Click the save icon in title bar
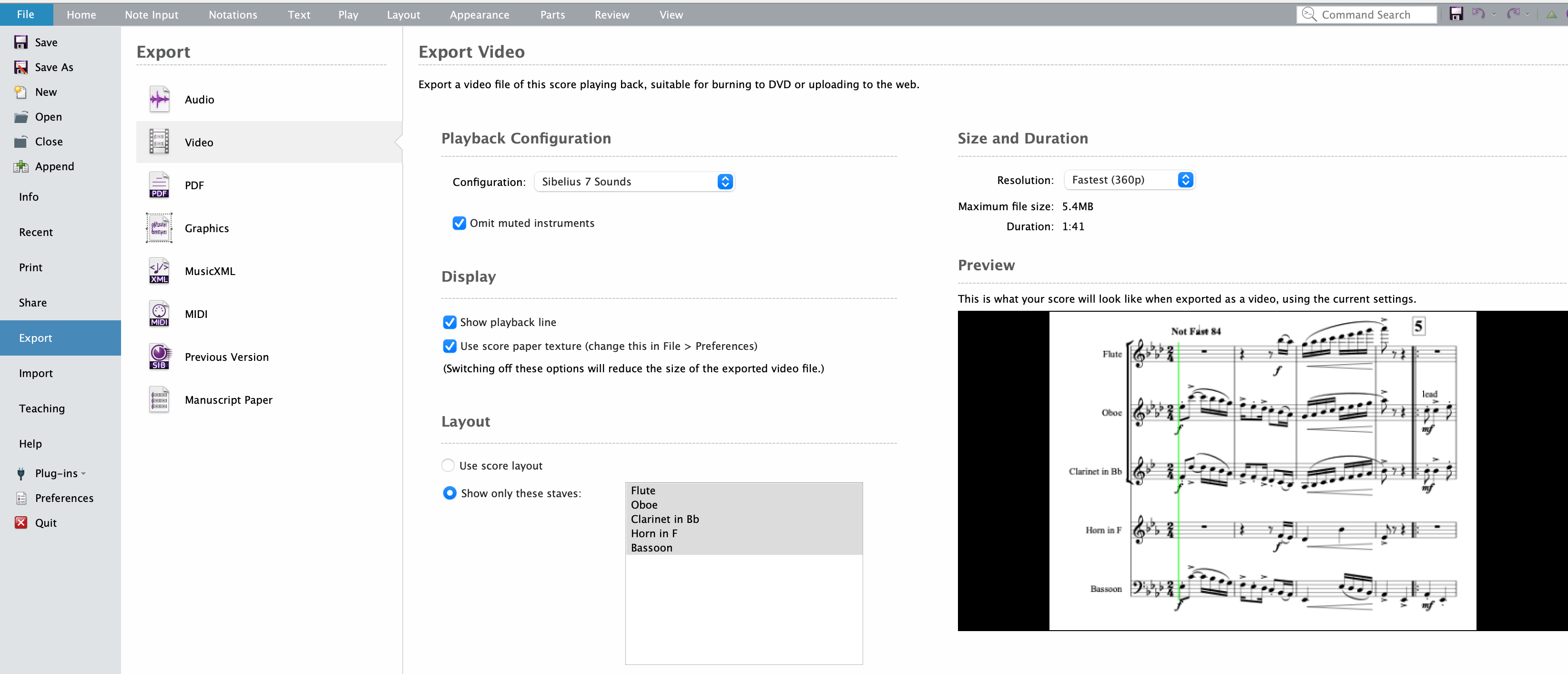The width and height of the screenshot is (1568, 674). coord(1456,14)
